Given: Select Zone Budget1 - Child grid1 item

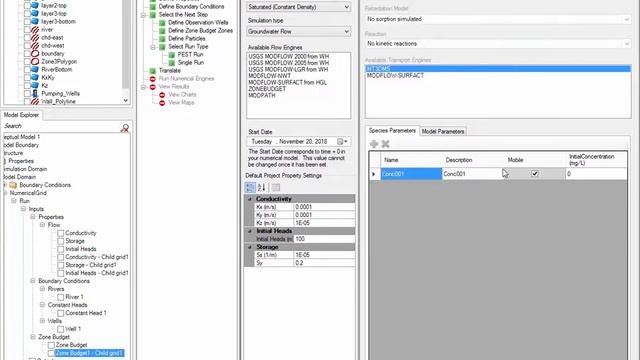Looking at the screenshot, I should tap(89, 353).
